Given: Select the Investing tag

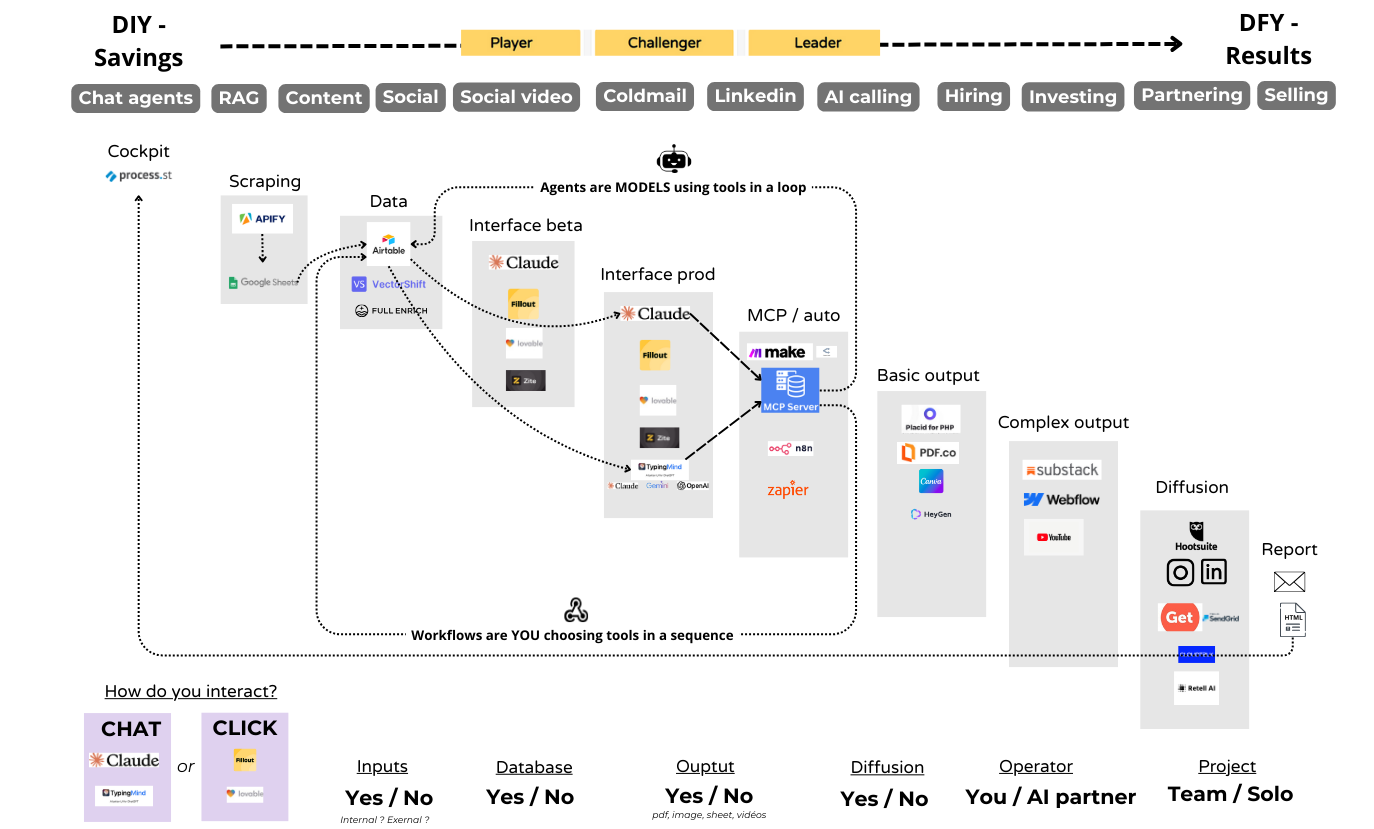Looking at the screenshot, I should coord(1072,97).
